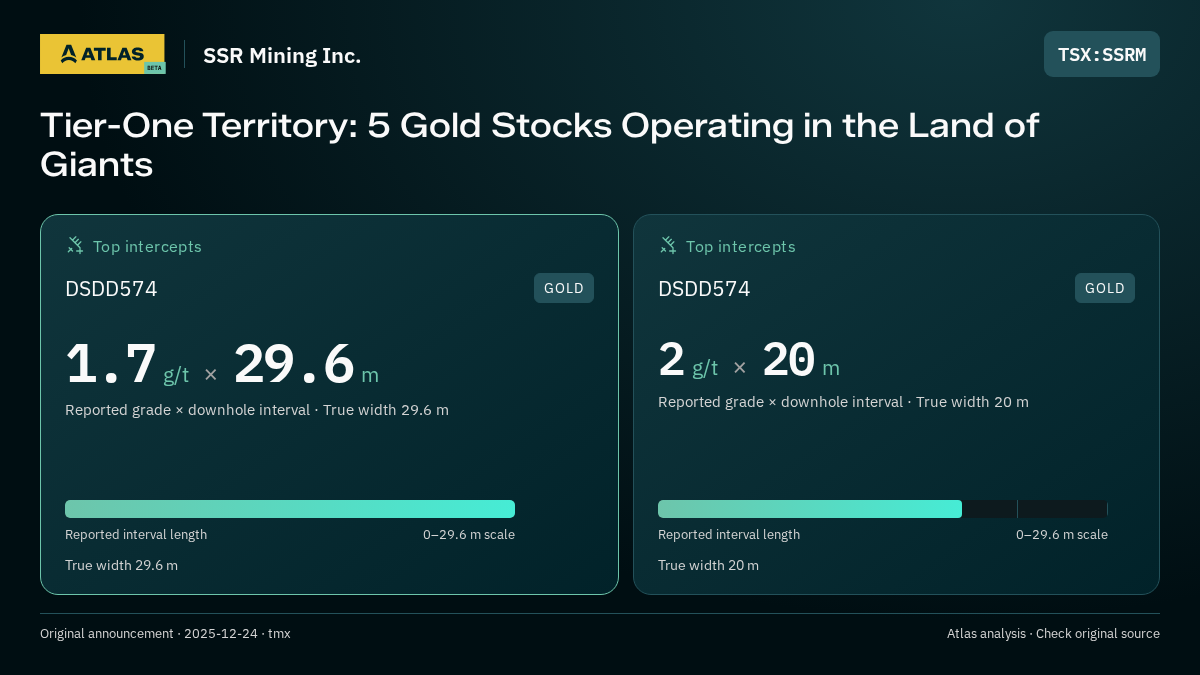Image resolution: width=1200 pixels, height=675 pixels.
Task: Click the full interval bar in the 1.7 g/t card
Action: pyautogui.click(x=290, y=509)
